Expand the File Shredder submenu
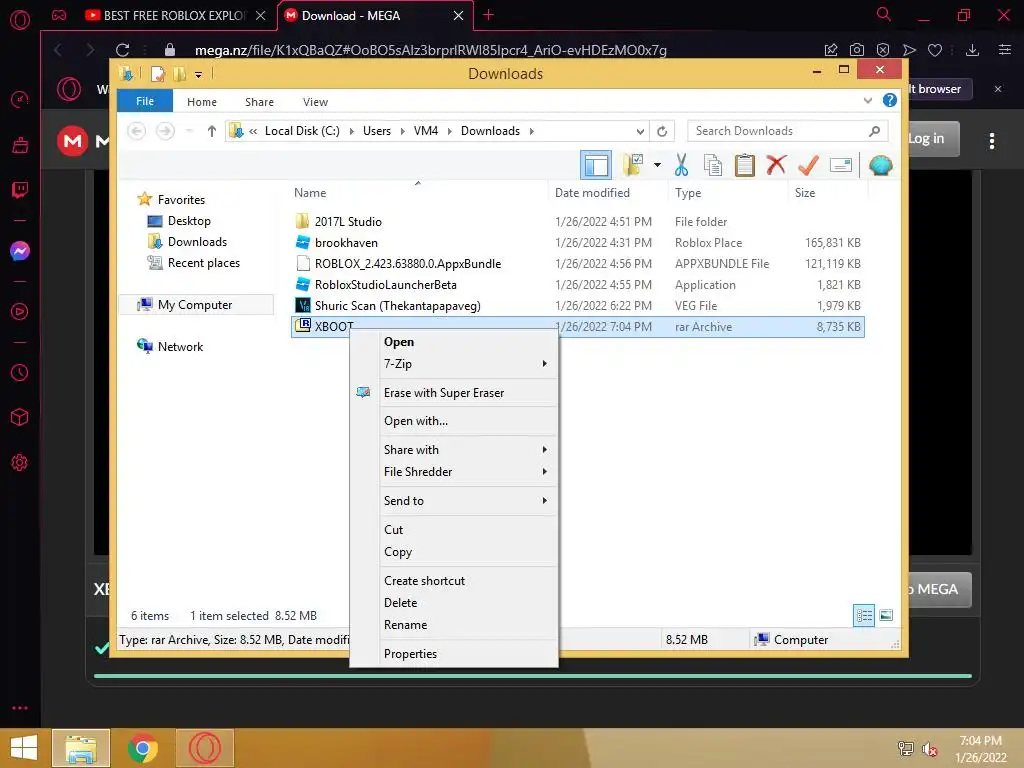Screen dimensions: 1024x768 coord(454,472)
